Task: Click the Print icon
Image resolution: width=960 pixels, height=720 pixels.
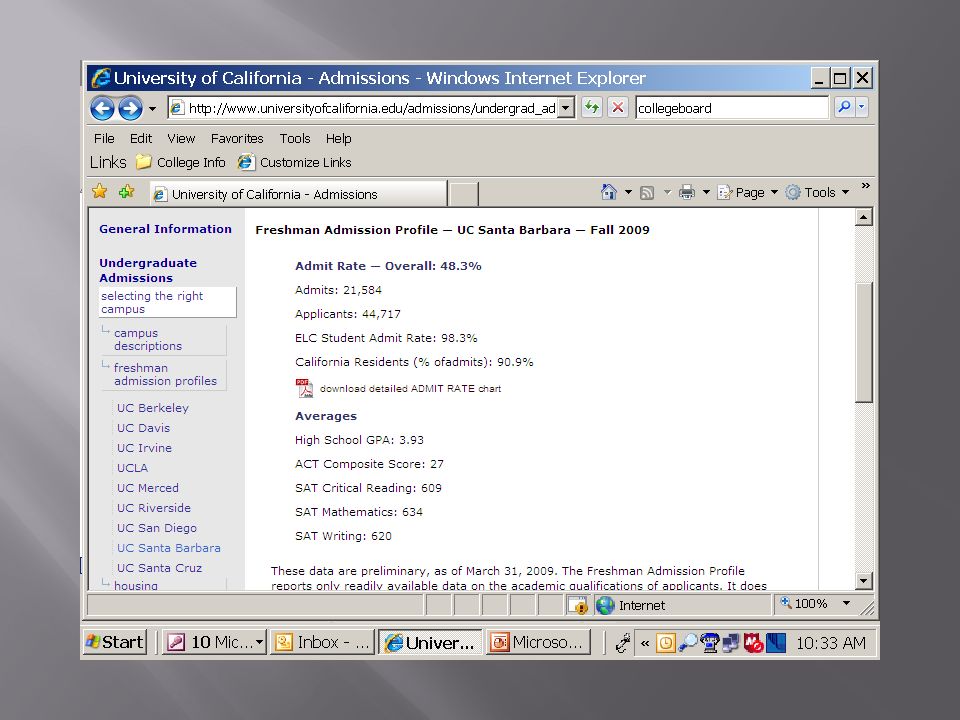Action: click(x=687, y=192)
